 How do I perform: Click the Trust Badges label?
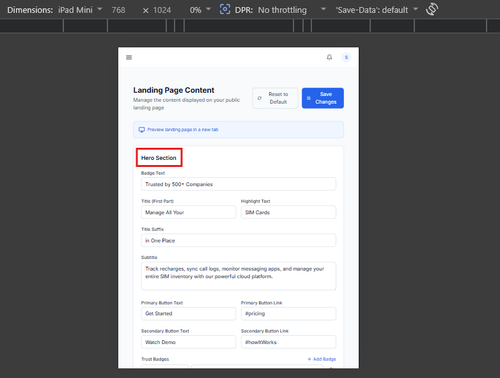click(155, 359)
